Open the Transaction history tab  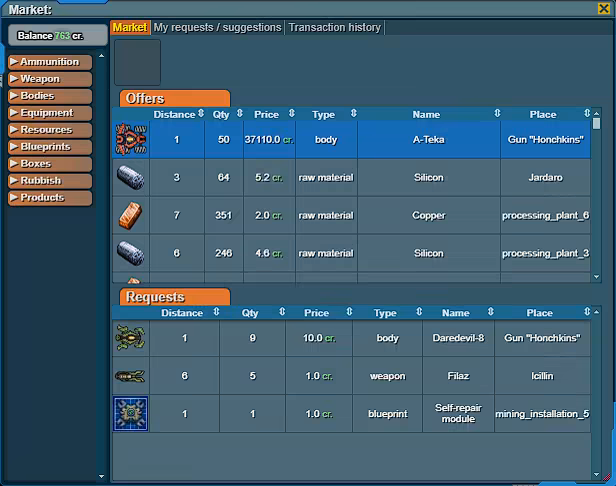click(334, 28)
